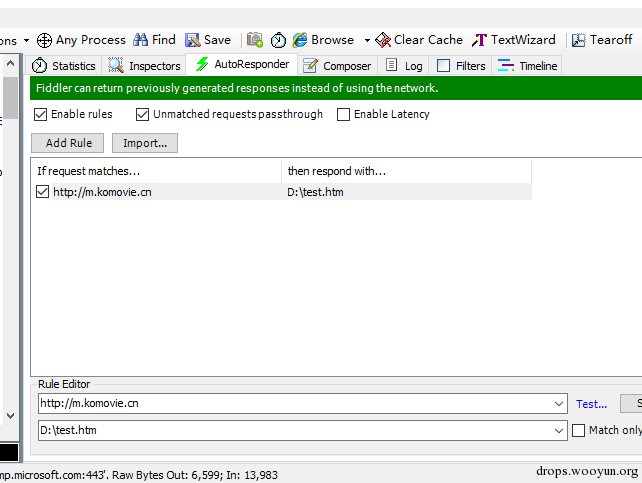Open the Timeline tab
The width and height of the screenshot is (642, 483).
coord(527,65)
